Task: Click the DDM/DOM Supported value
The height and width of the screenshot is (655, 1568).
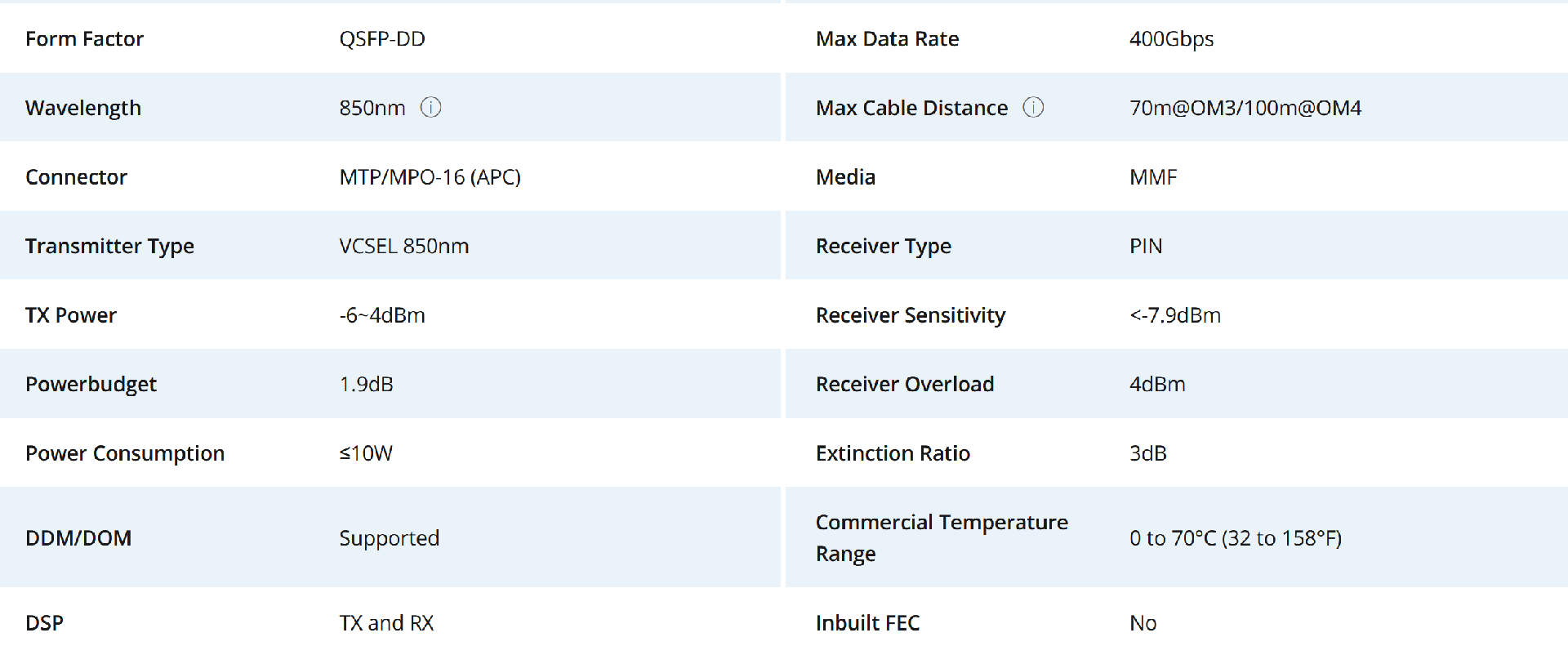Action: tap(390, 538)
